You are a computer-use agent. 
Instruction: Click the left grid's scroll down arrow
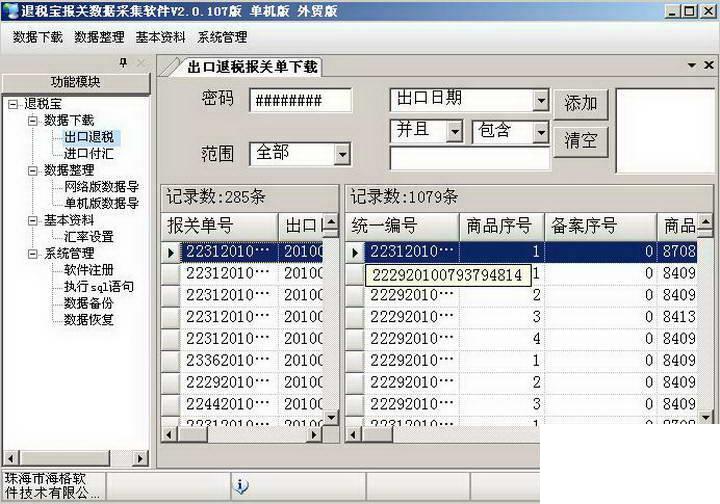pos(331,417)
